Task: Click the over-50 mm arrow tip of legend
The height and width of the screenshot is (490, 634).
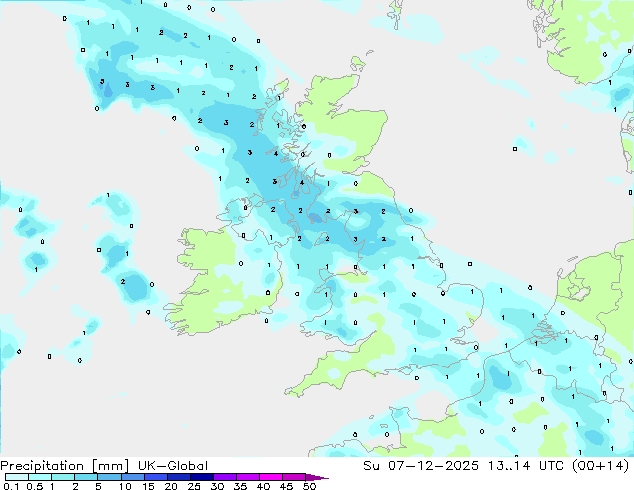Action: [317, 478]
